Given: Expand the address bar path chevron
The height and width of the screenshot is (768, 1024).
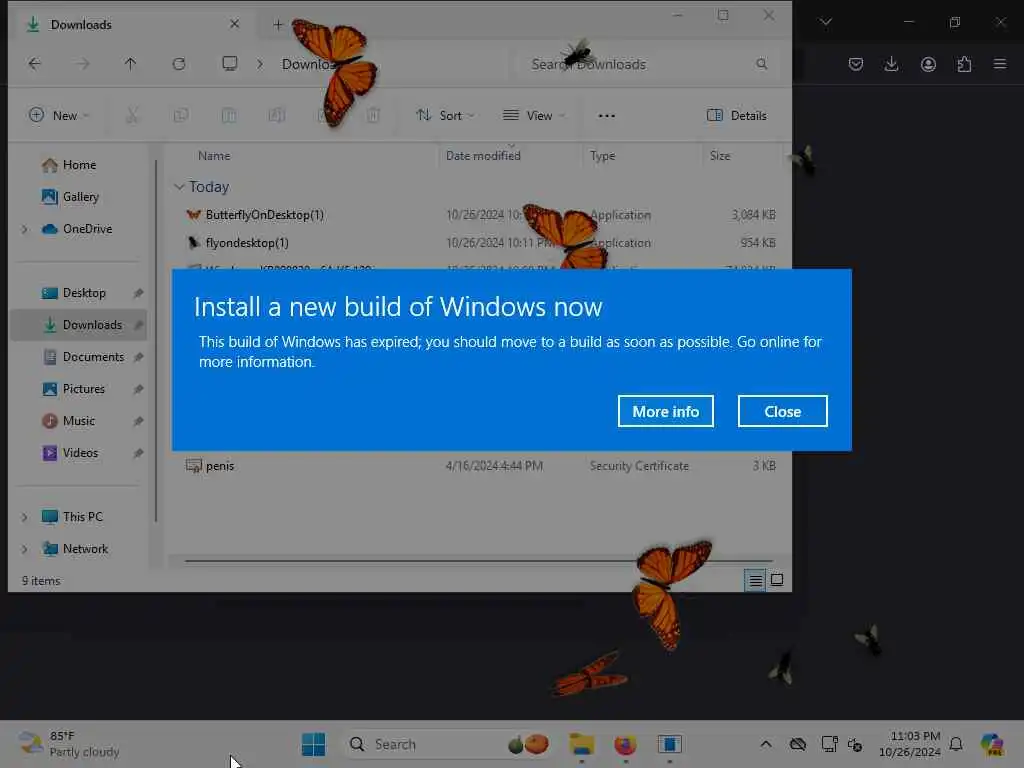Looking at the screenshot, I should pyautogui.click(x=260, y=64).
